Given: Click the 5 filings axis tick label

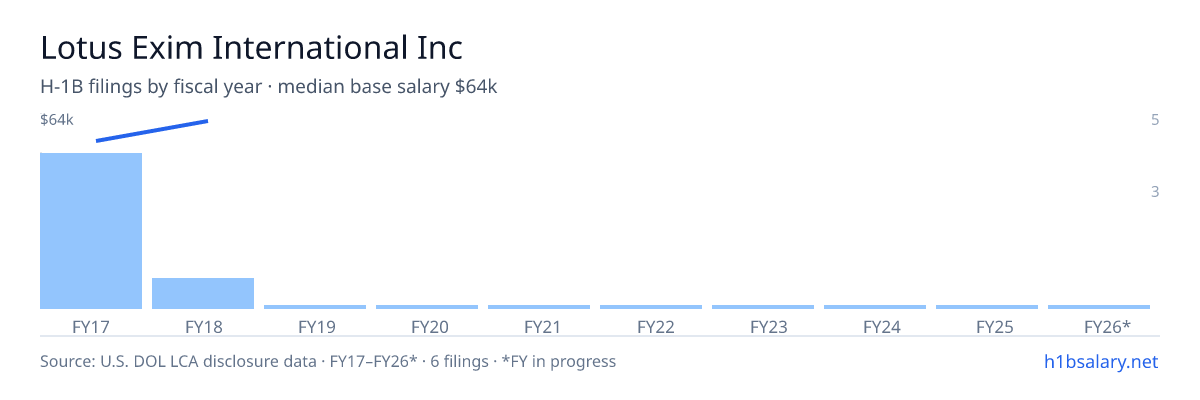Looking at the screenshot, I should pyautogui.click(x=1155, y=120).
